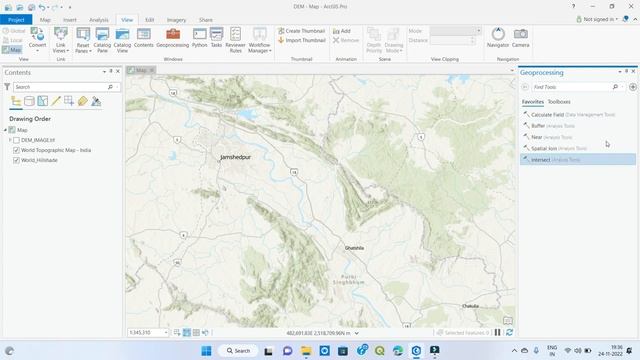
Task: Open File Explorer from taskbar
Action: [306, 351]
